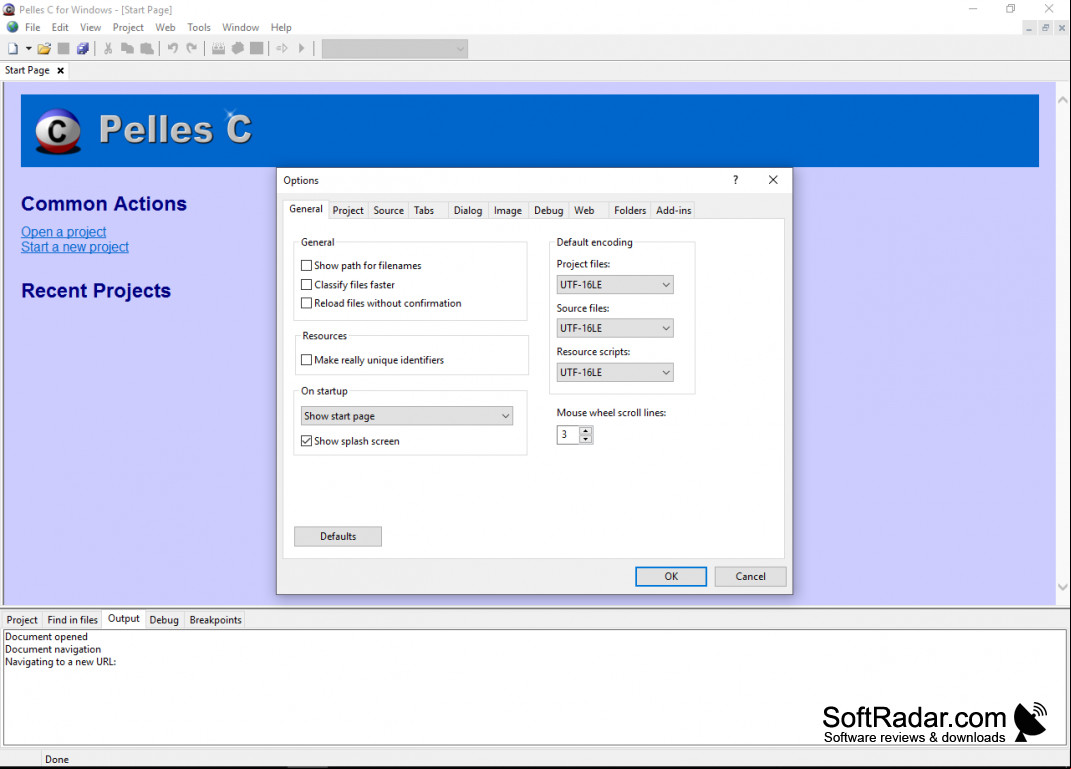
Task: Click the Stop build toolbar icon
Action: (257, 48)
